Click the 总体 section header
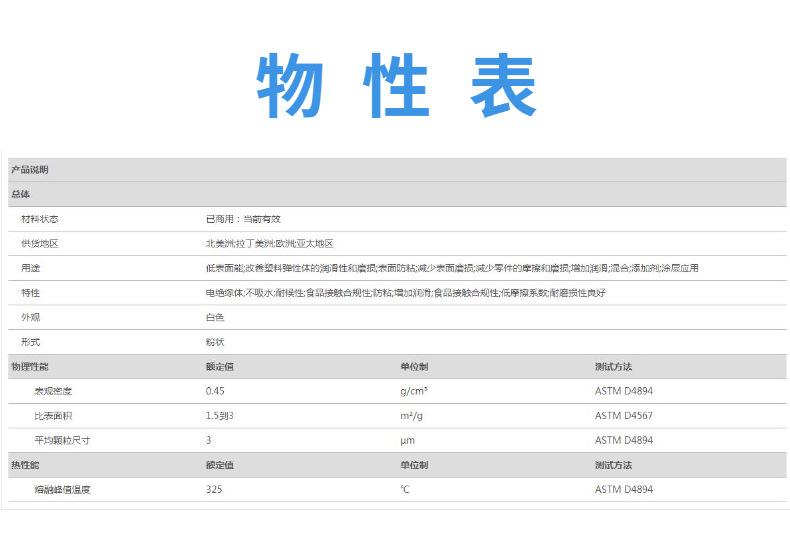Viewport: 790px width, 560px height. 20,194
